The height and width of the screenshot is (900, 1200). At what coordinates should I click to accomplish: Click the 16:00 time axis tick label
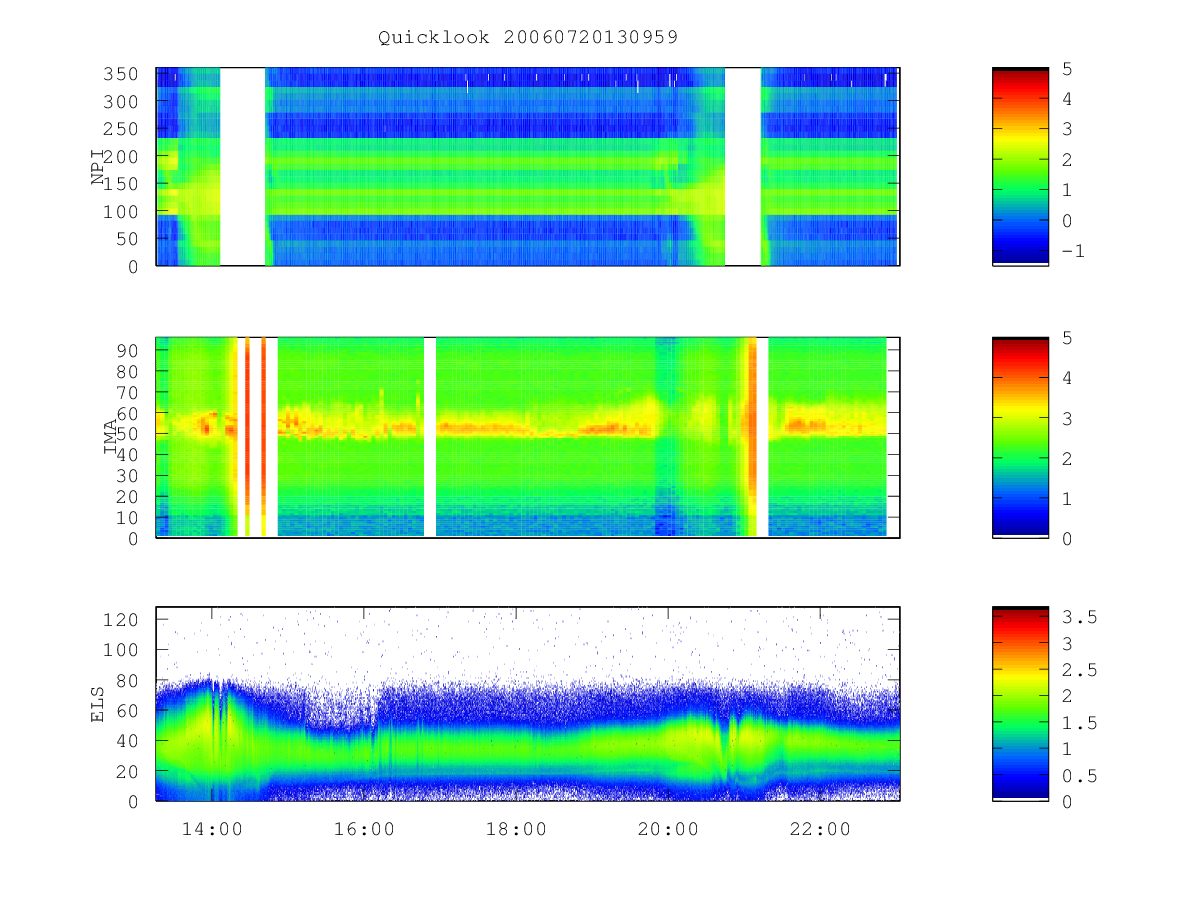coord(365,829)
